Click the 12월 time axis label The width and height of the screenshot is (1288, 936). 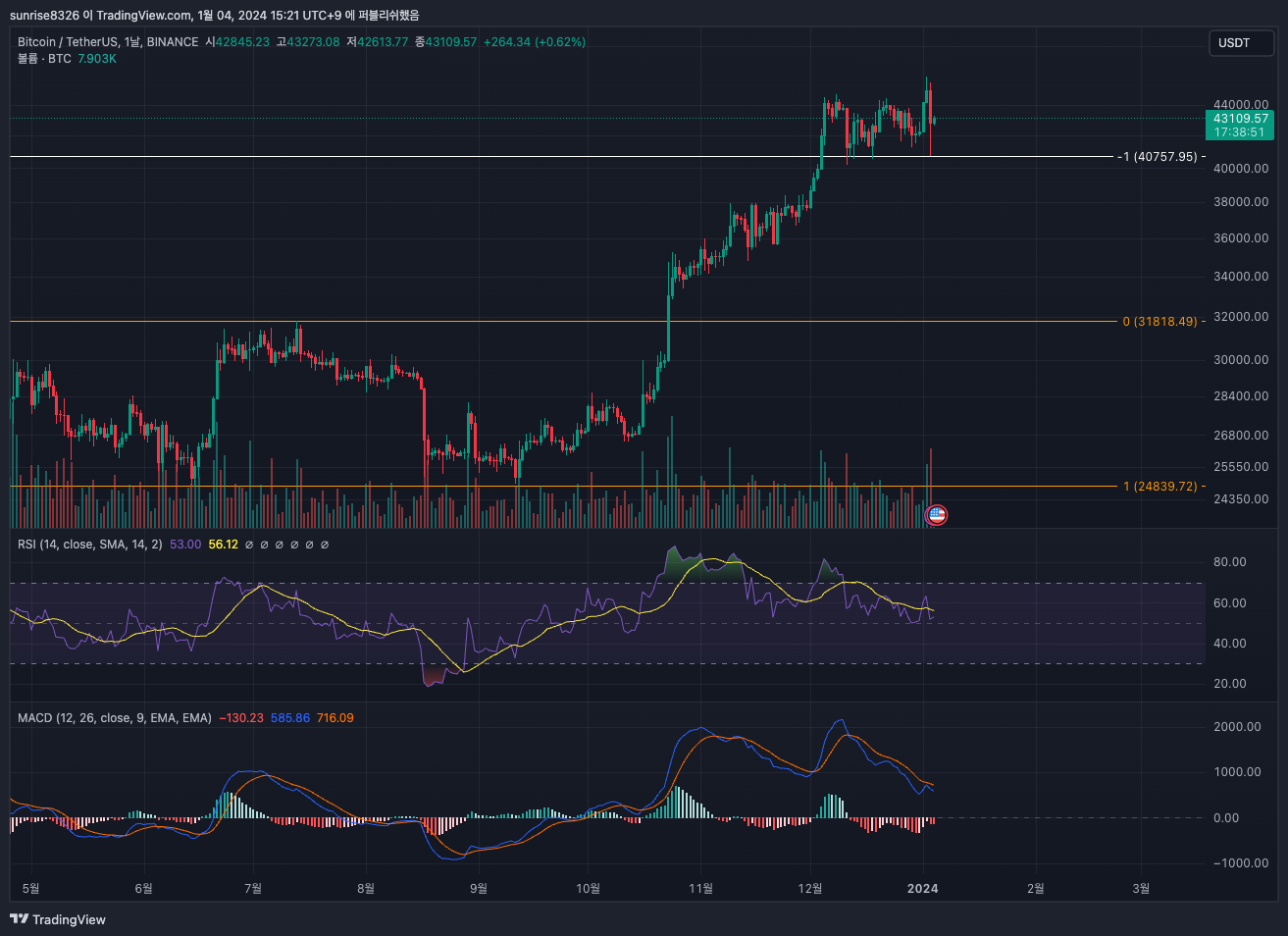[x=810, y=889]
